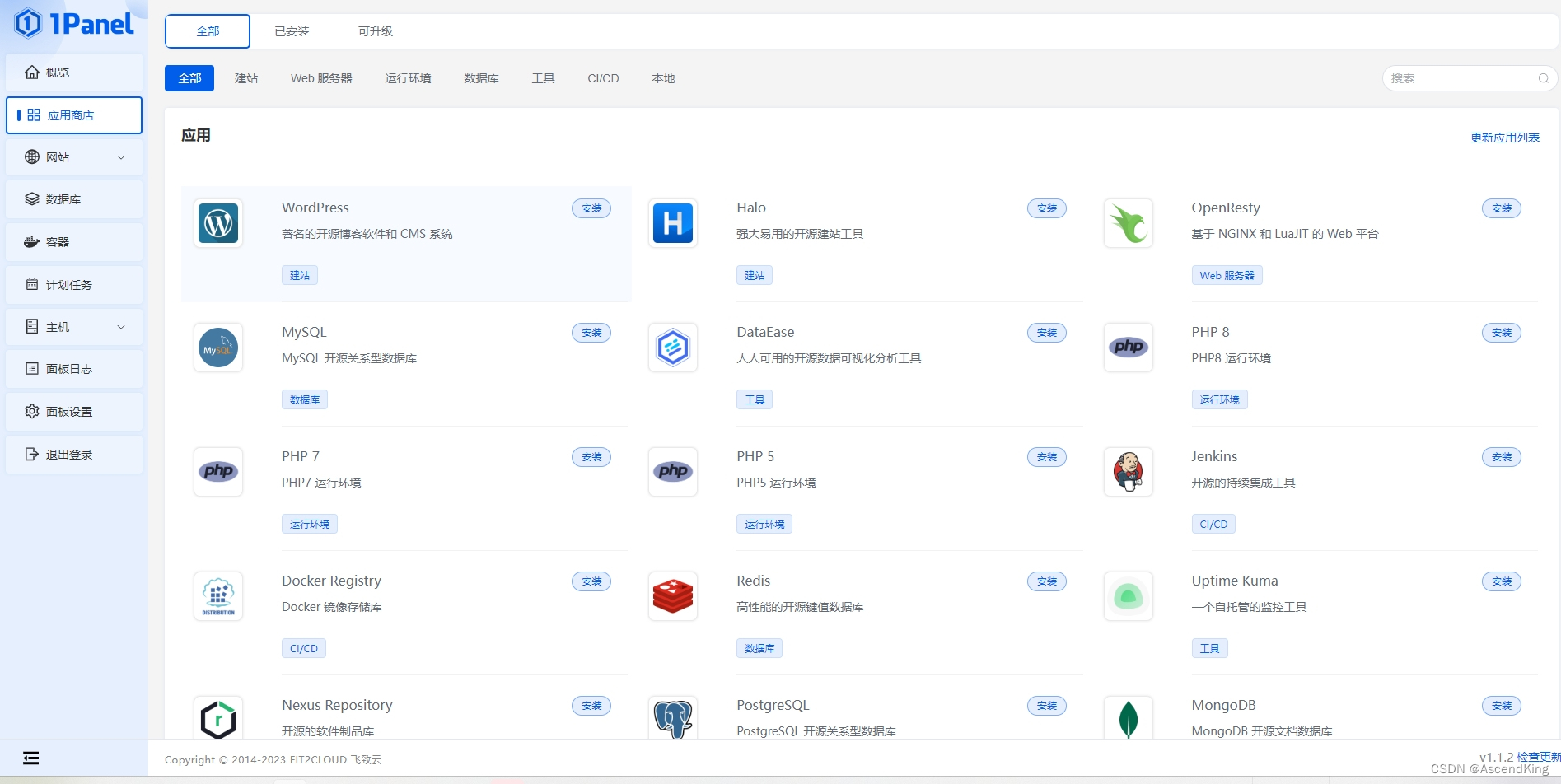Install Redis with 安装 button

point(1047,581)
